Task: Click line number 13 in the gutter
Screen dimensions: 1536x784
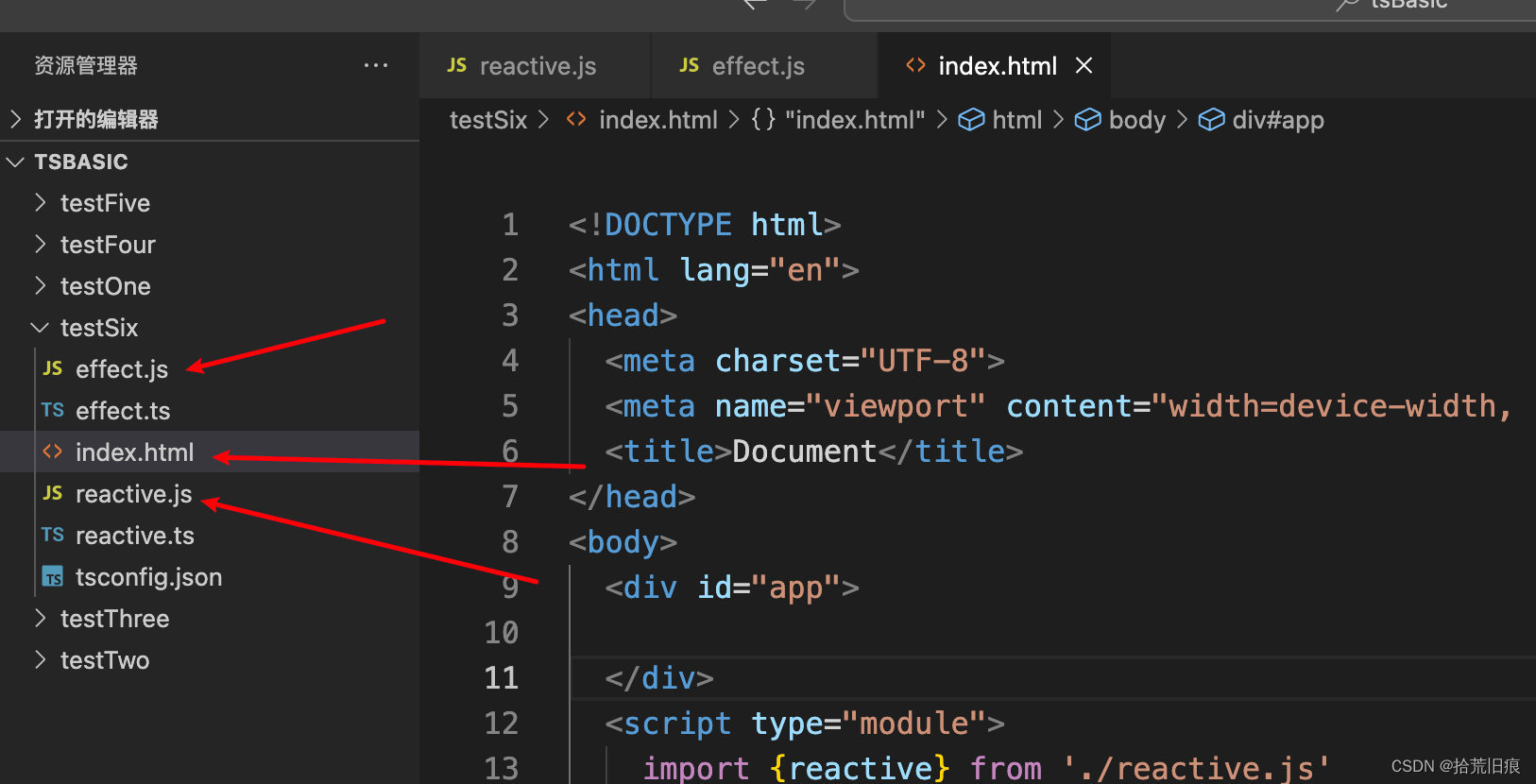Action: tap(501, 768)
